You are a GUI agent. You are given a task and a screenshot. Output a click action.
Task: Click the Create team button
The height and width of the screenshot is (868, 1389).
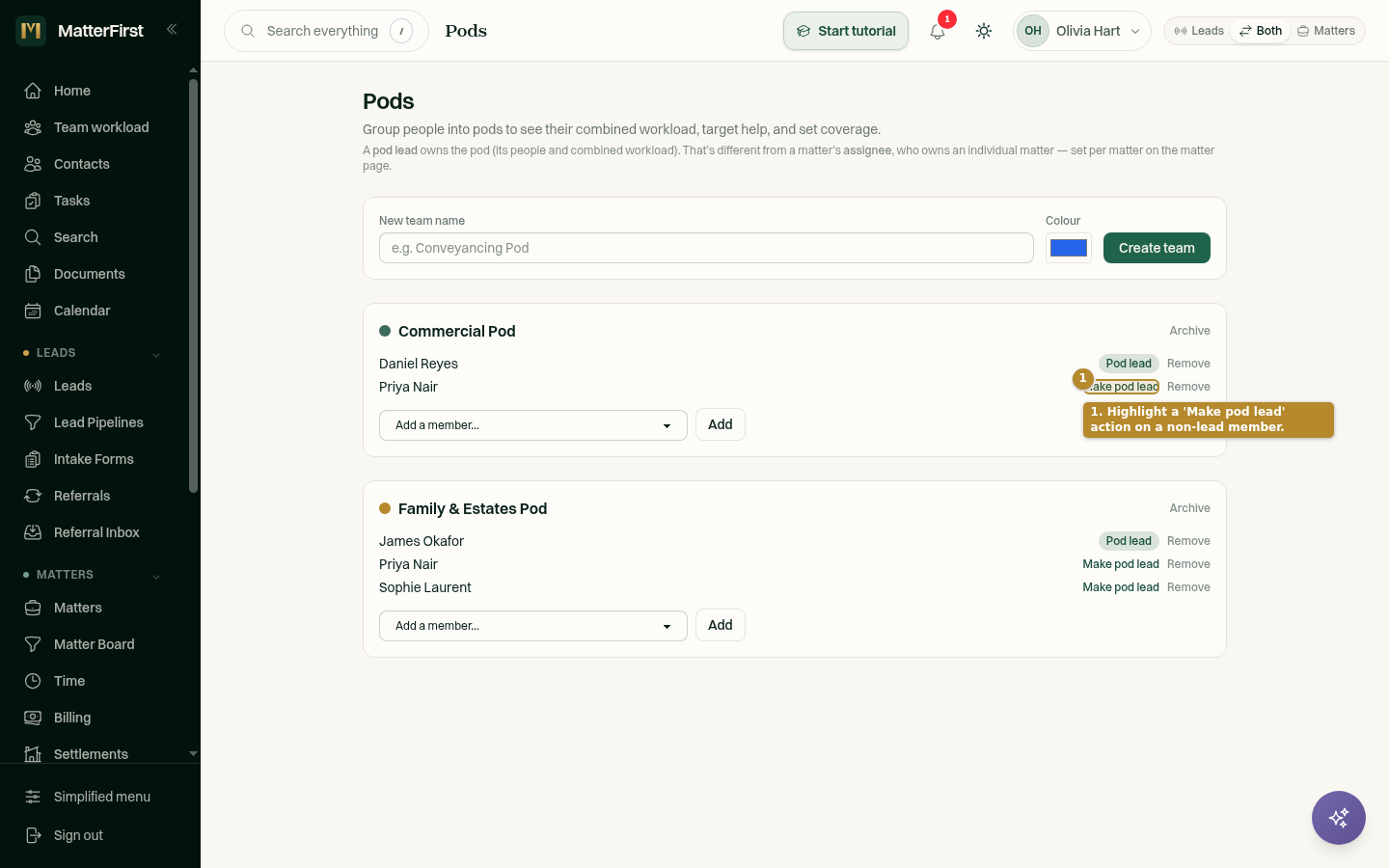[x=1157, y=248]
